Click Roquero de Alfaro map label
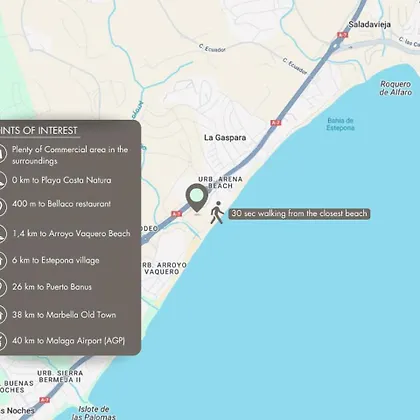 pyautogui.click(x=396, y=88)
